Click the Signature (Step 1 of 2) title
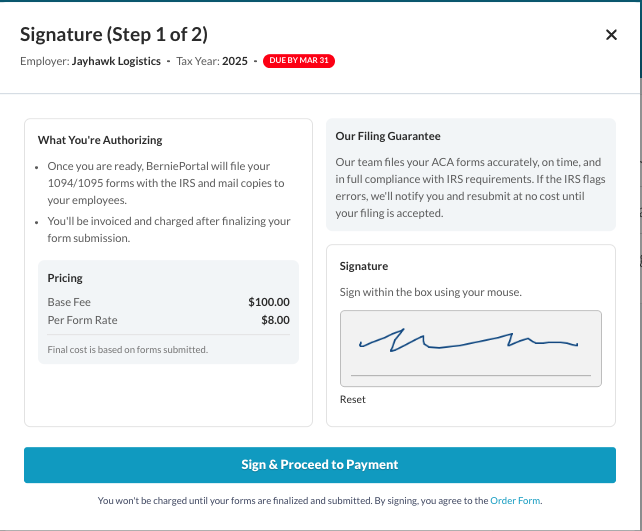The width and height of the screenshot is (642, 531). tap(114, 35)
